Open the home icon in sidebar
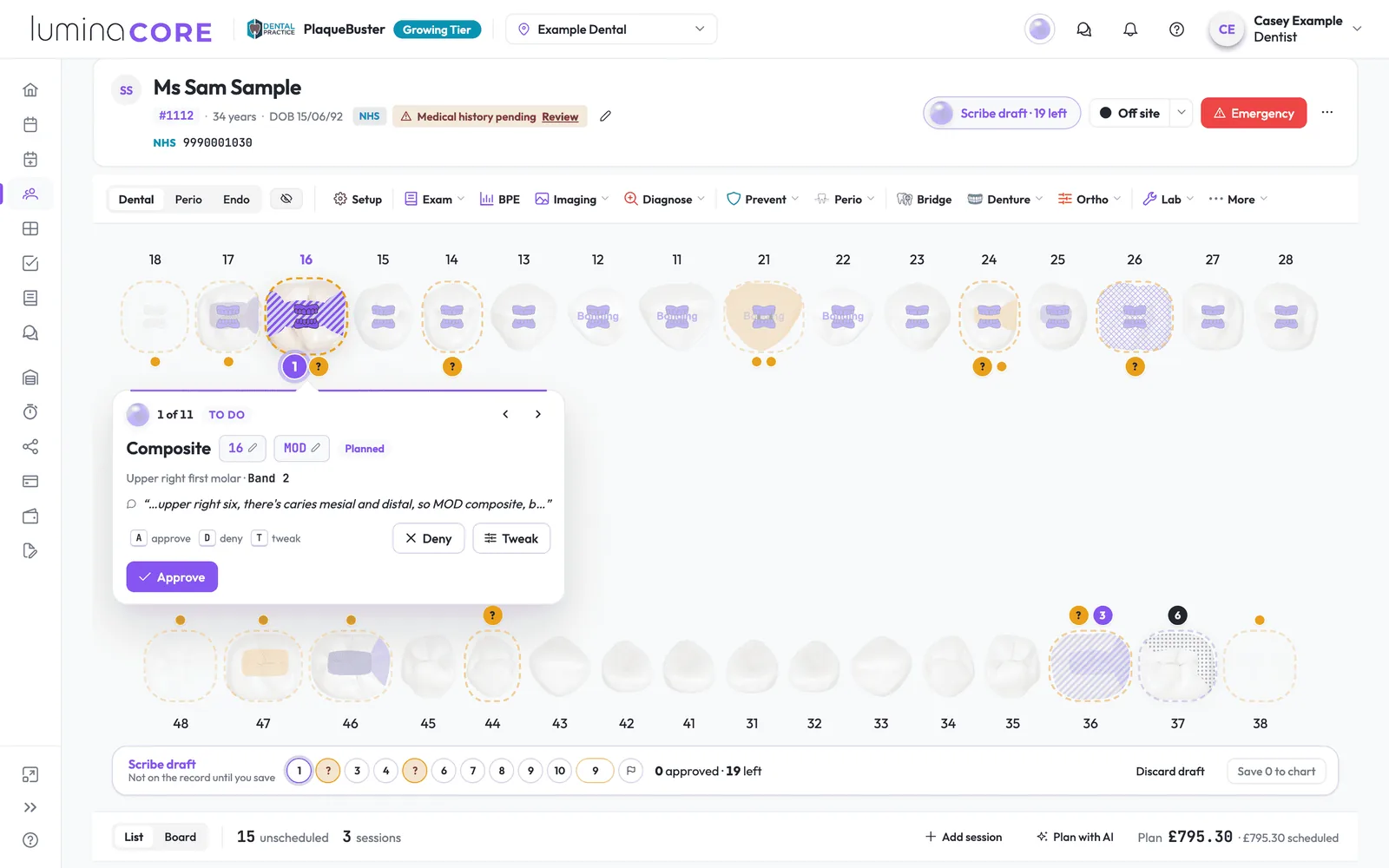 tap(30, 90)
